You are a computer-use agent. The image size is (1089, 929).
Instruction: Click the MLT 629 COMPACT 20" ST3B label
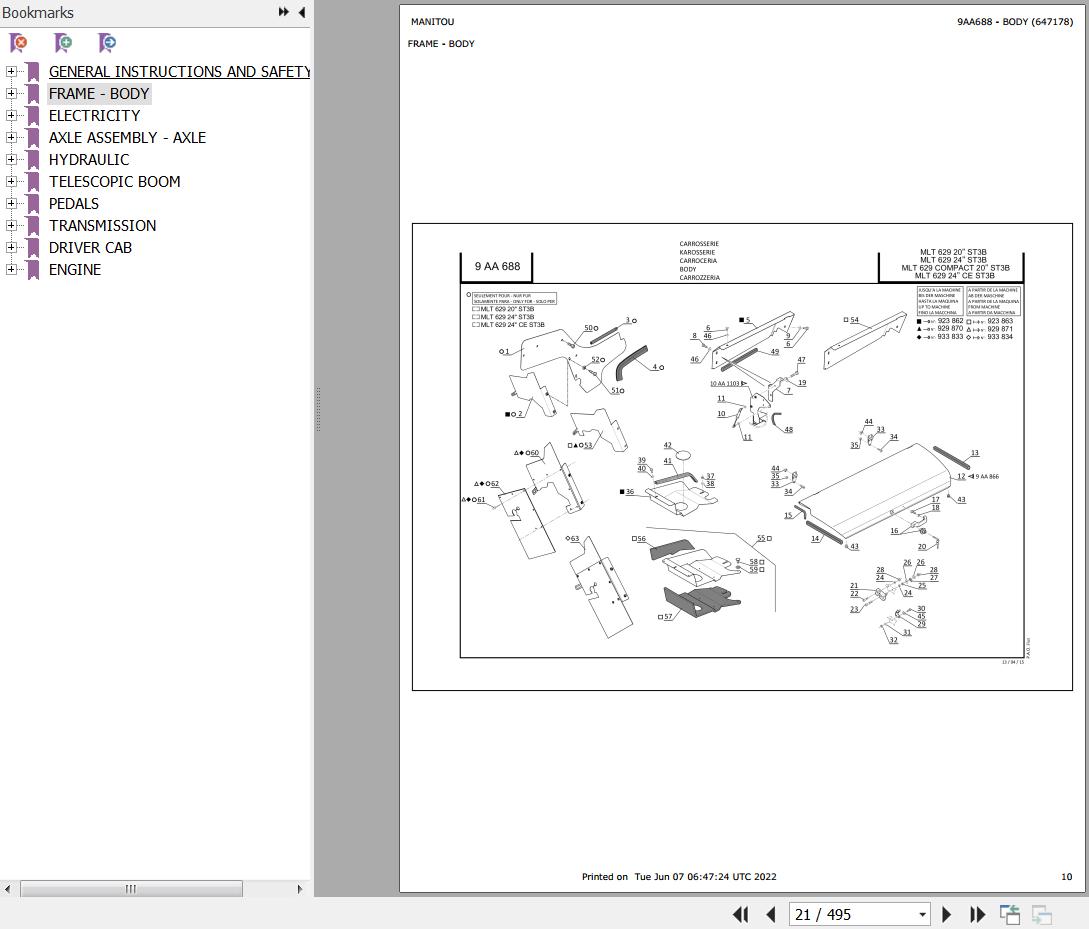pyautogui.click(x=955, y=268)
